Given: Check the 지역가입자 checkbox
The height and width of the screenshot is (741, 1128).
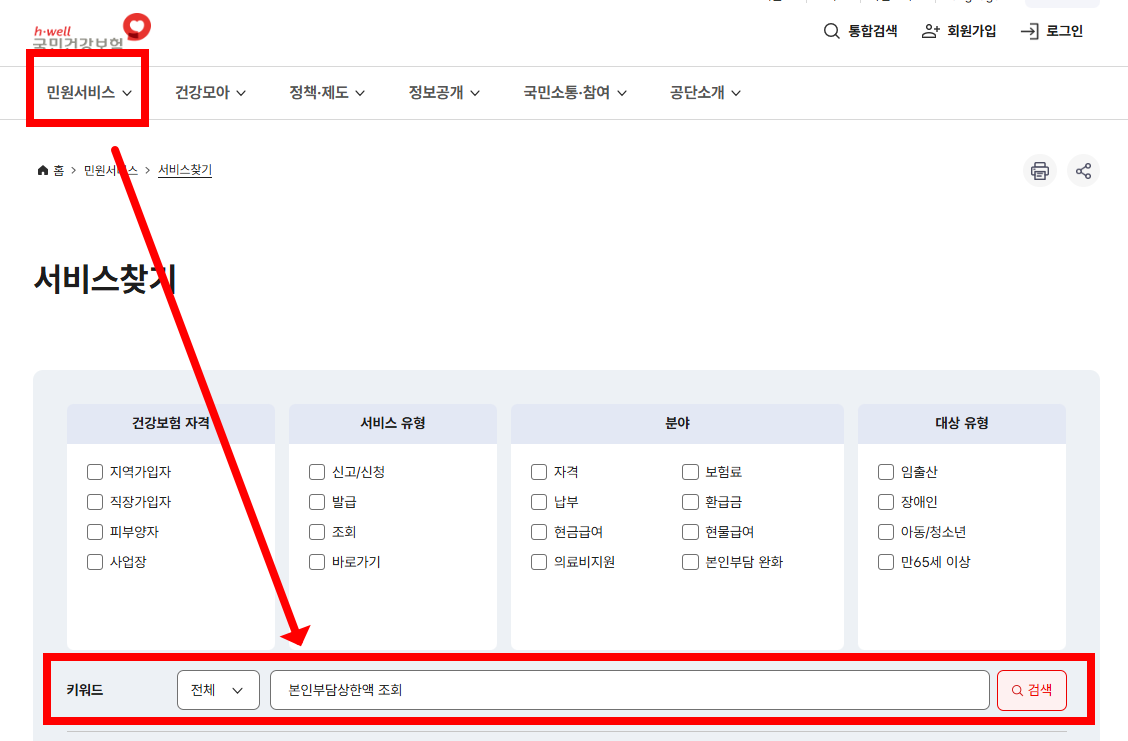Looking at the screenshot, I should (95, 471).
